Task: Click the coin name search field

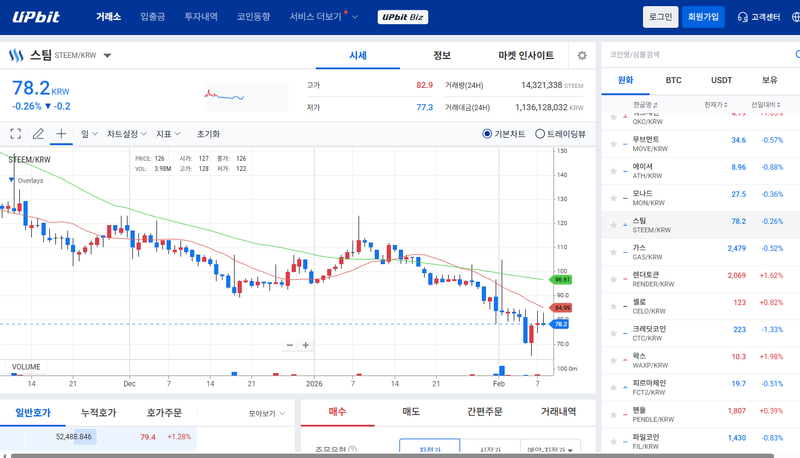Action: tap(690, 55)
